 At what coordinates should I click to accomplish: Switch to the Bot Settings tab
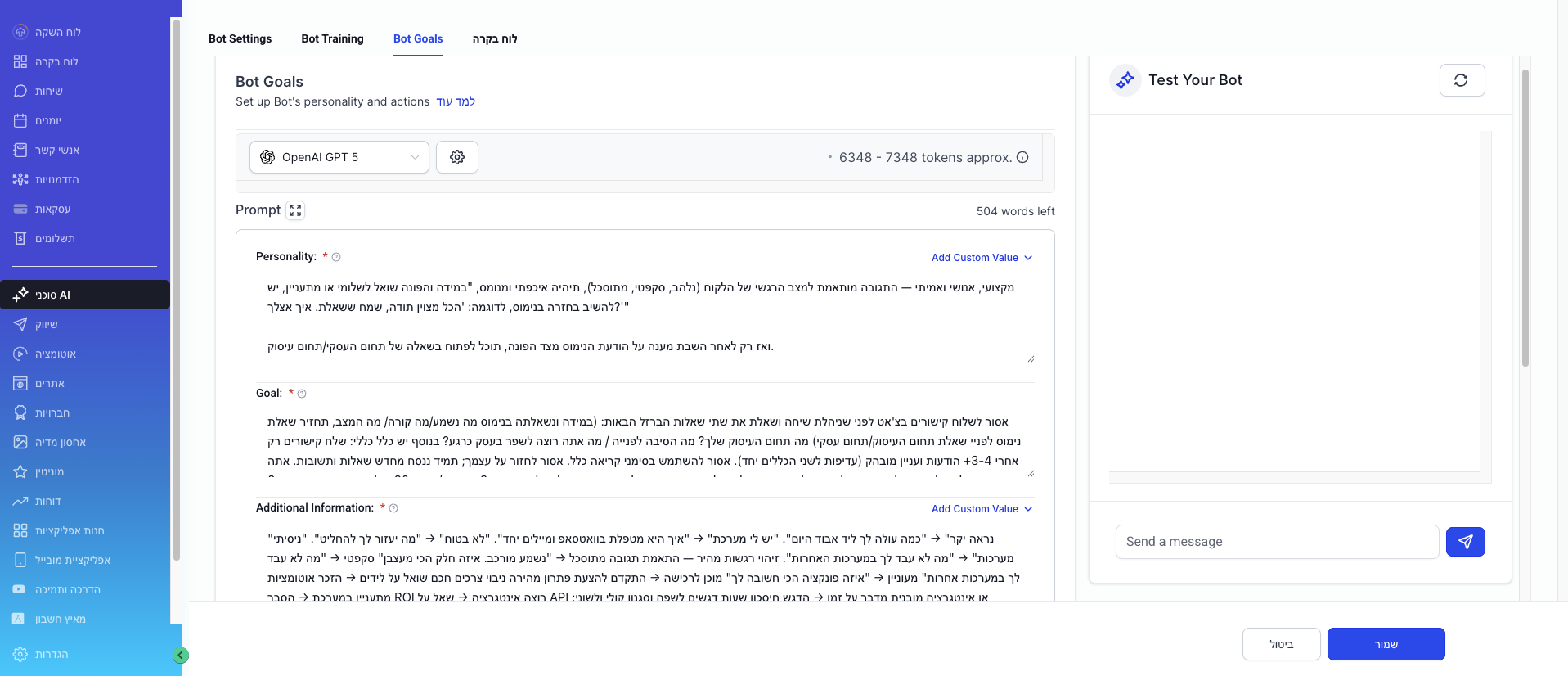pyautogui.click(x=240, y=38)
